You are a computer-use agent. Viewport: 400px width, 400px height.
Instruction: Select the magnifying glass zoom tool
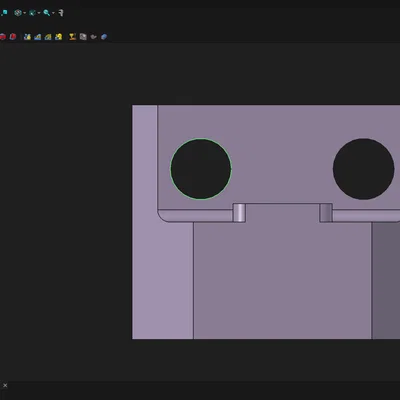click(x=46, y=13)
